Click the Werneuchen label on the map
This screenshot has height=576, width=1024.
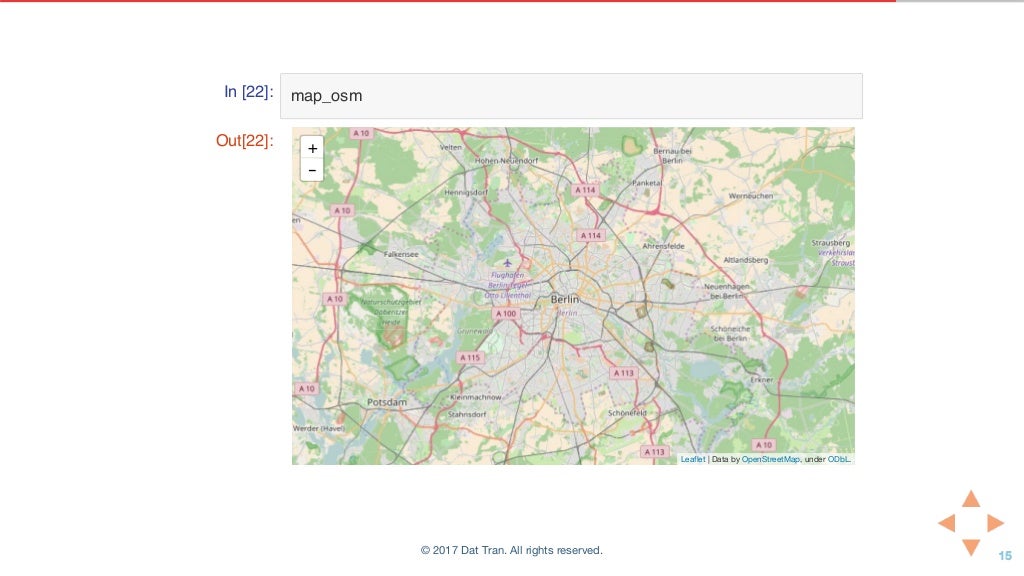point(751,196)
